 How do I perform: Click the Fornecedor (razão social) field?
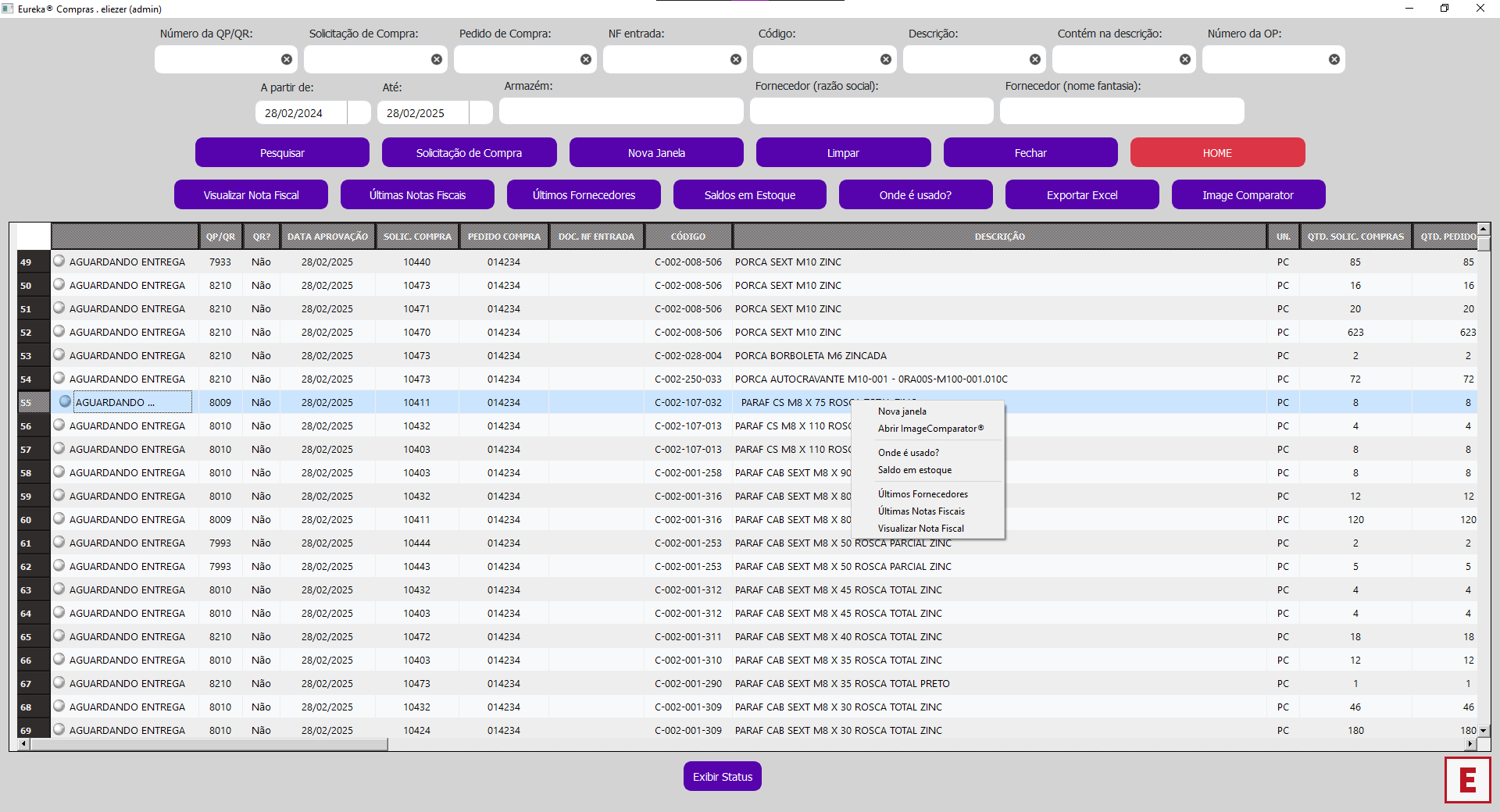(872, 111)
